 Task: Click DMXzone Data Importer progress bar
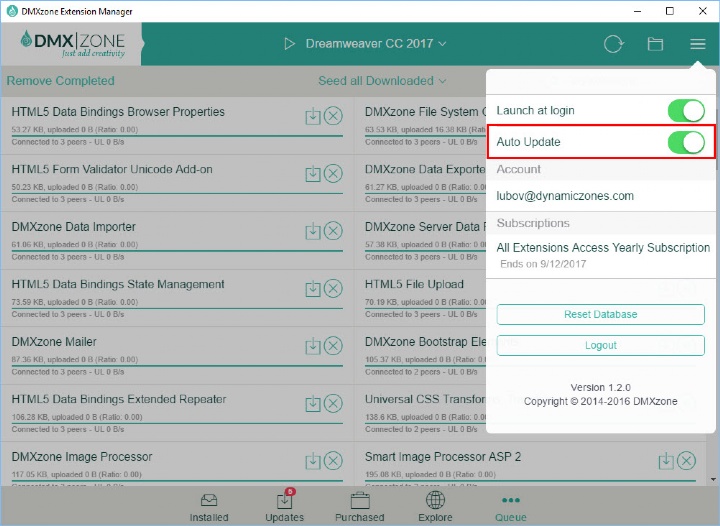[177, 251]
